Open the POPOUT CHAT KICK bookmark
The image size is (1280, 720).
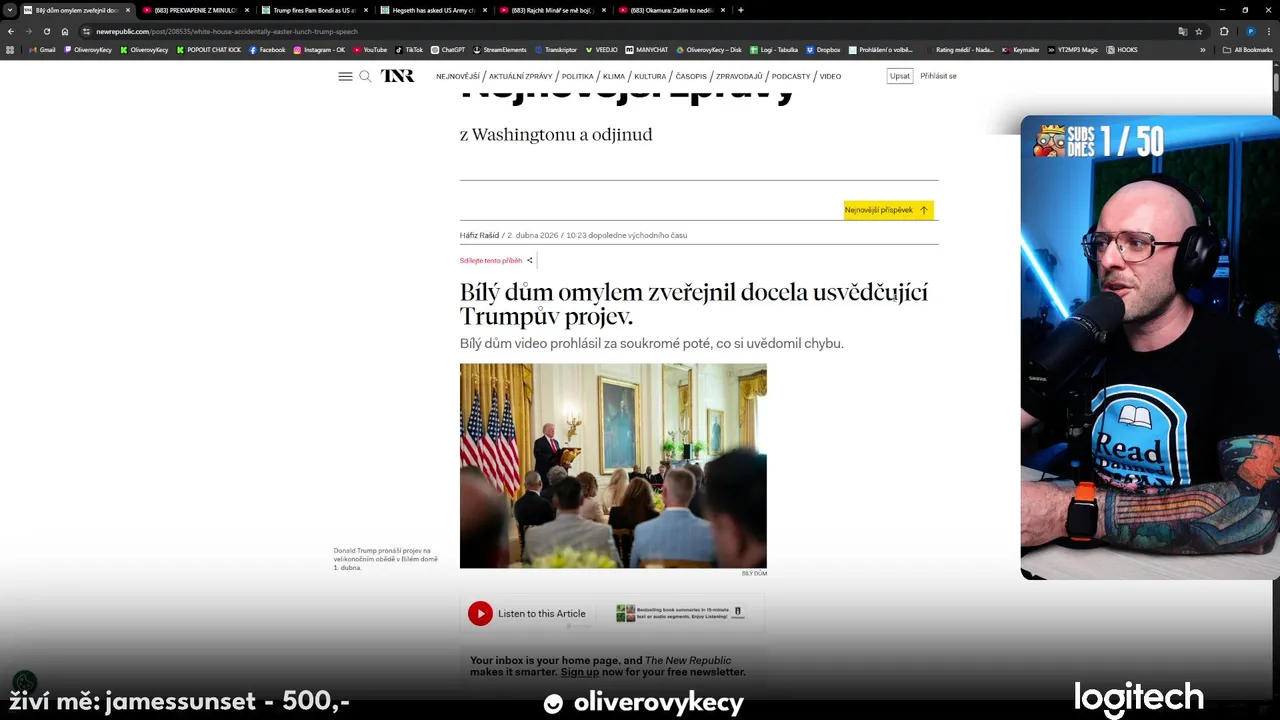[208, 49]
